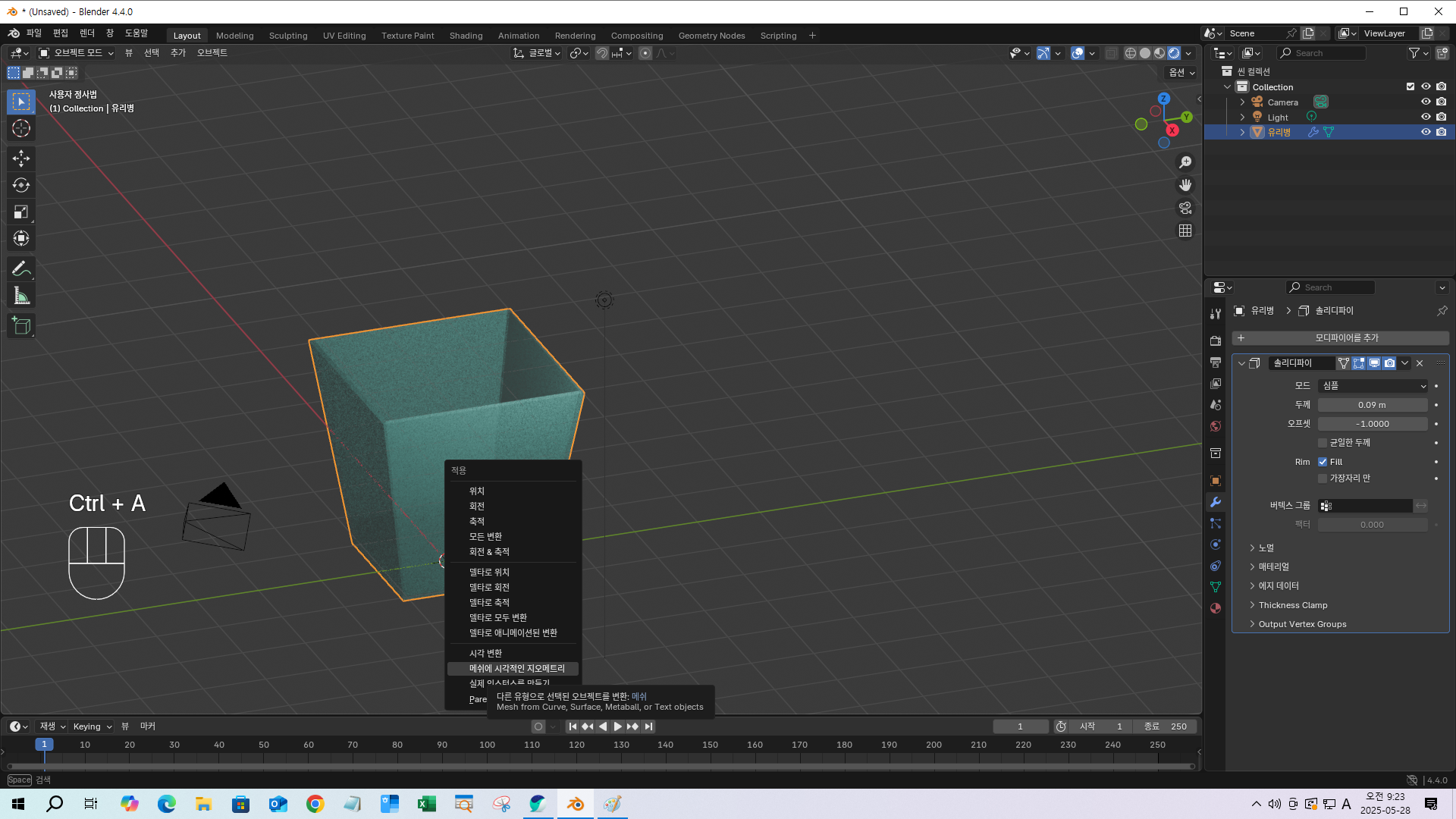
Task: Open the 모드 심플 dropdown
Action: [1373, 386]
